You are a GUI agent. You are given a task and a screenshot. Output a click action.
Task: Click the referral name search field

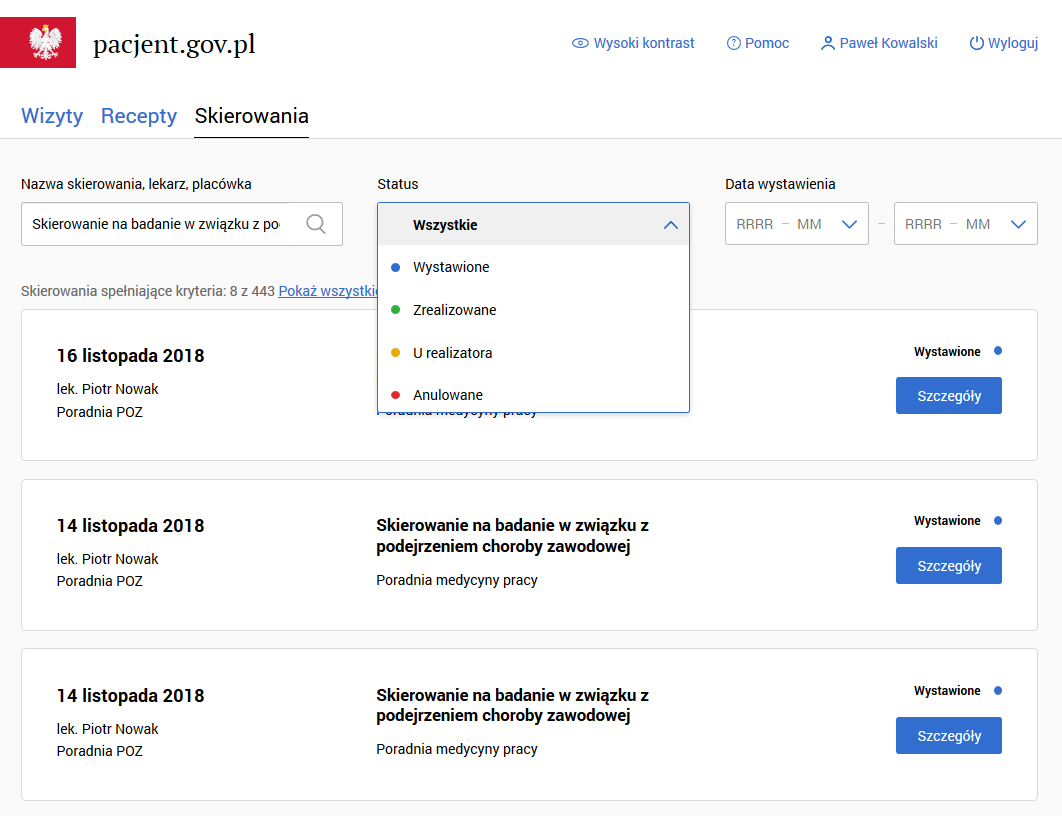(x=160, y=224)
